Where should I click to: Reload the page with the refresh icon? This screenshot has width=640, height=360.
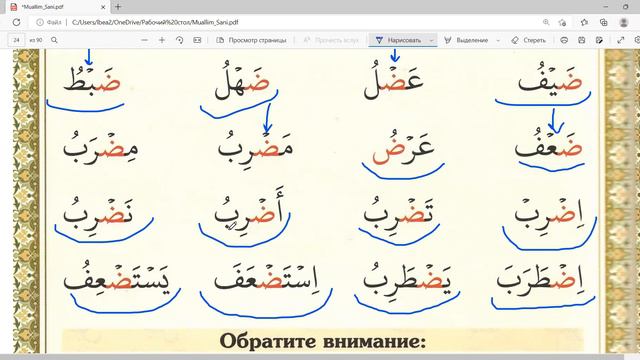tap(16, 22)
